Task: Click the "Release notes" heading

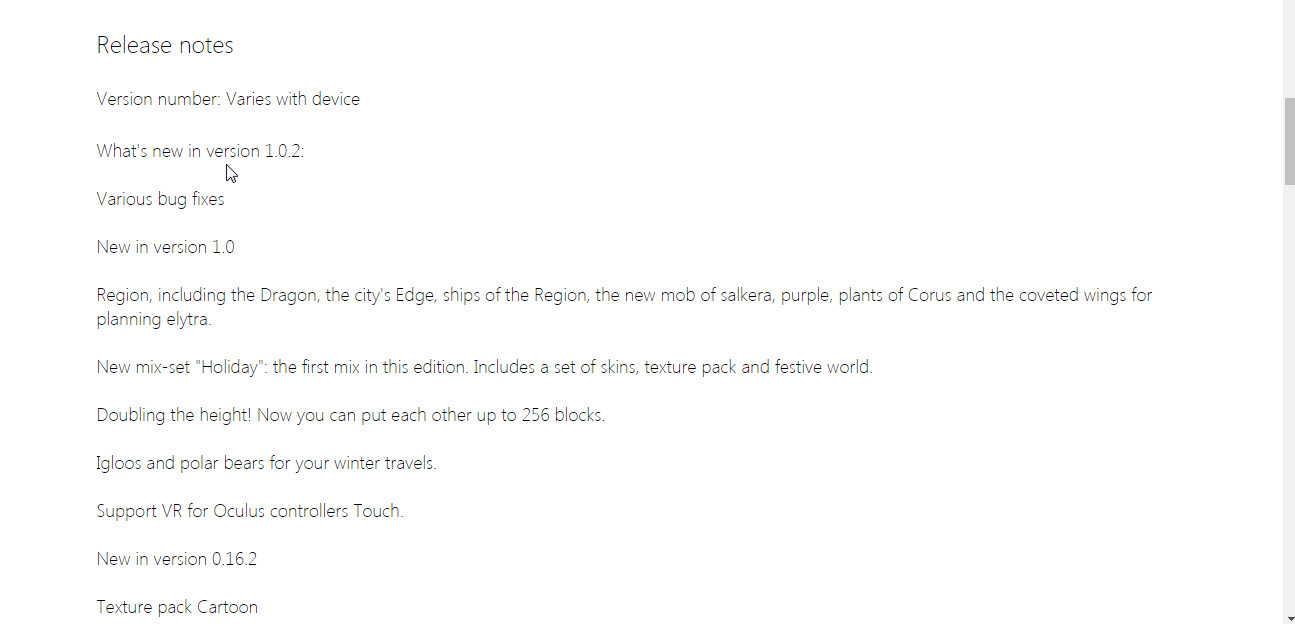Action: pyautogui.click(x=165, y=45)
